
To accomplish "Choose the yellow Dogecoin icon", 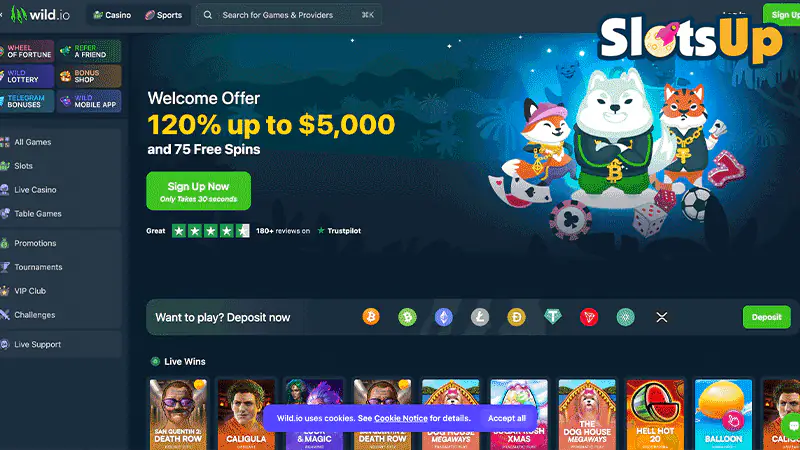I will coord(516,317).
